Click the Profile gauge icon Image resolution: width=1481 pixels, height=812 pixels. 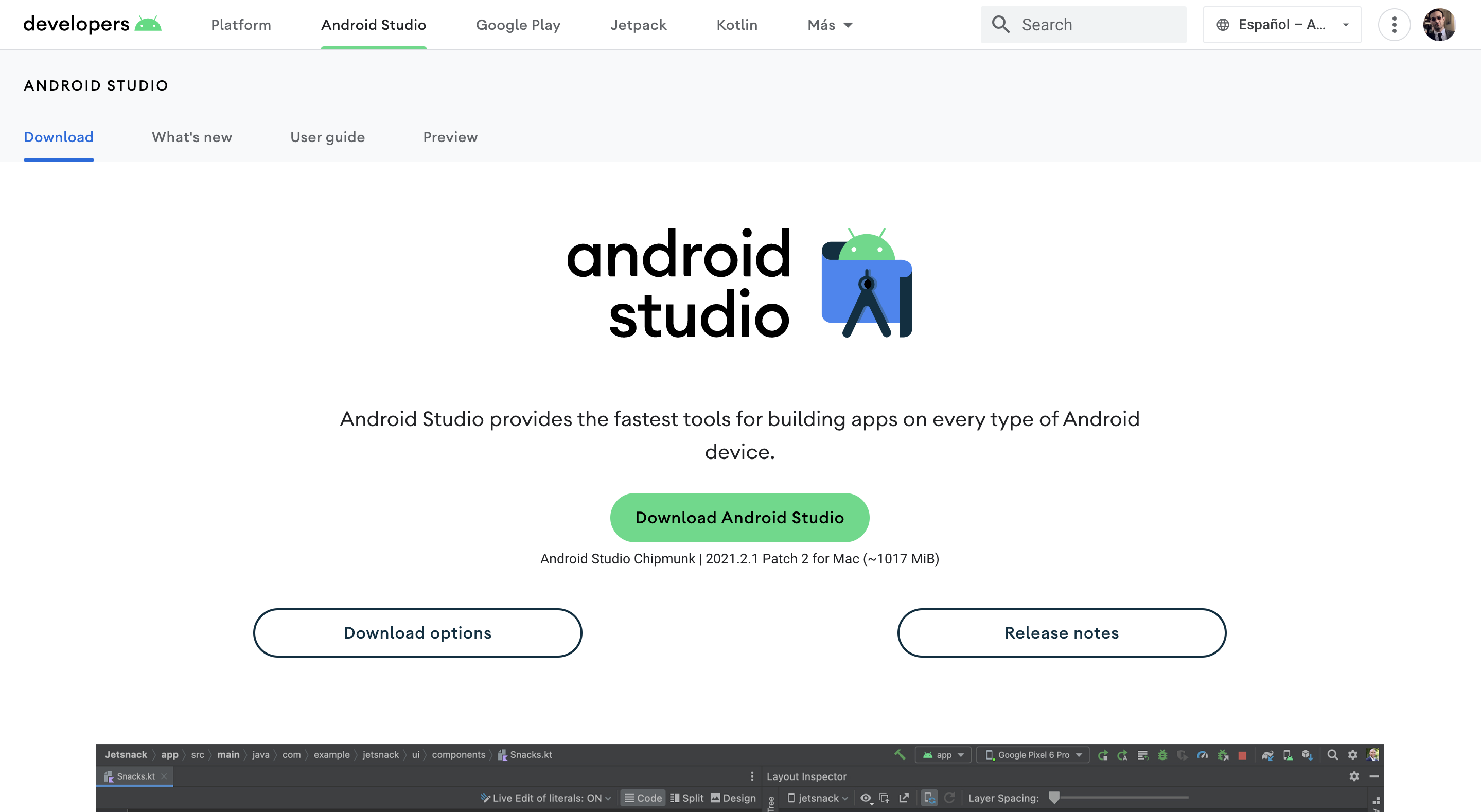coord(1202,755)
